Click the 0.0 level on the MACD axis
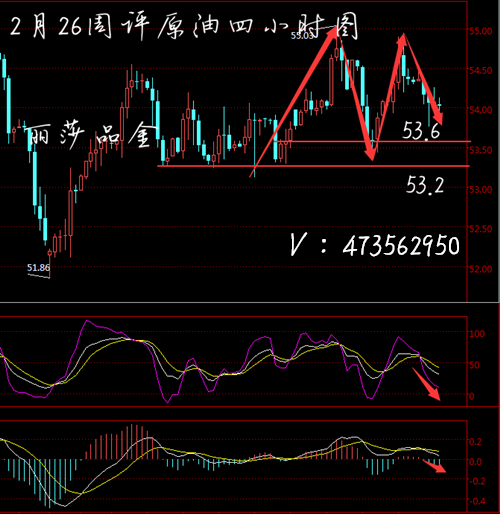Viewport: 500px width, 514px height. 476,462
